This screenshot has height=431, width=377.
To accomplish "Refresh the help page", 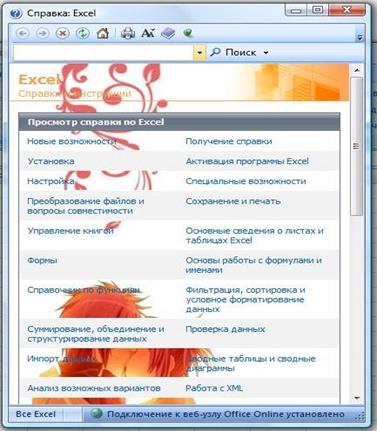I will pyautogui.click(x=82, y=33).
